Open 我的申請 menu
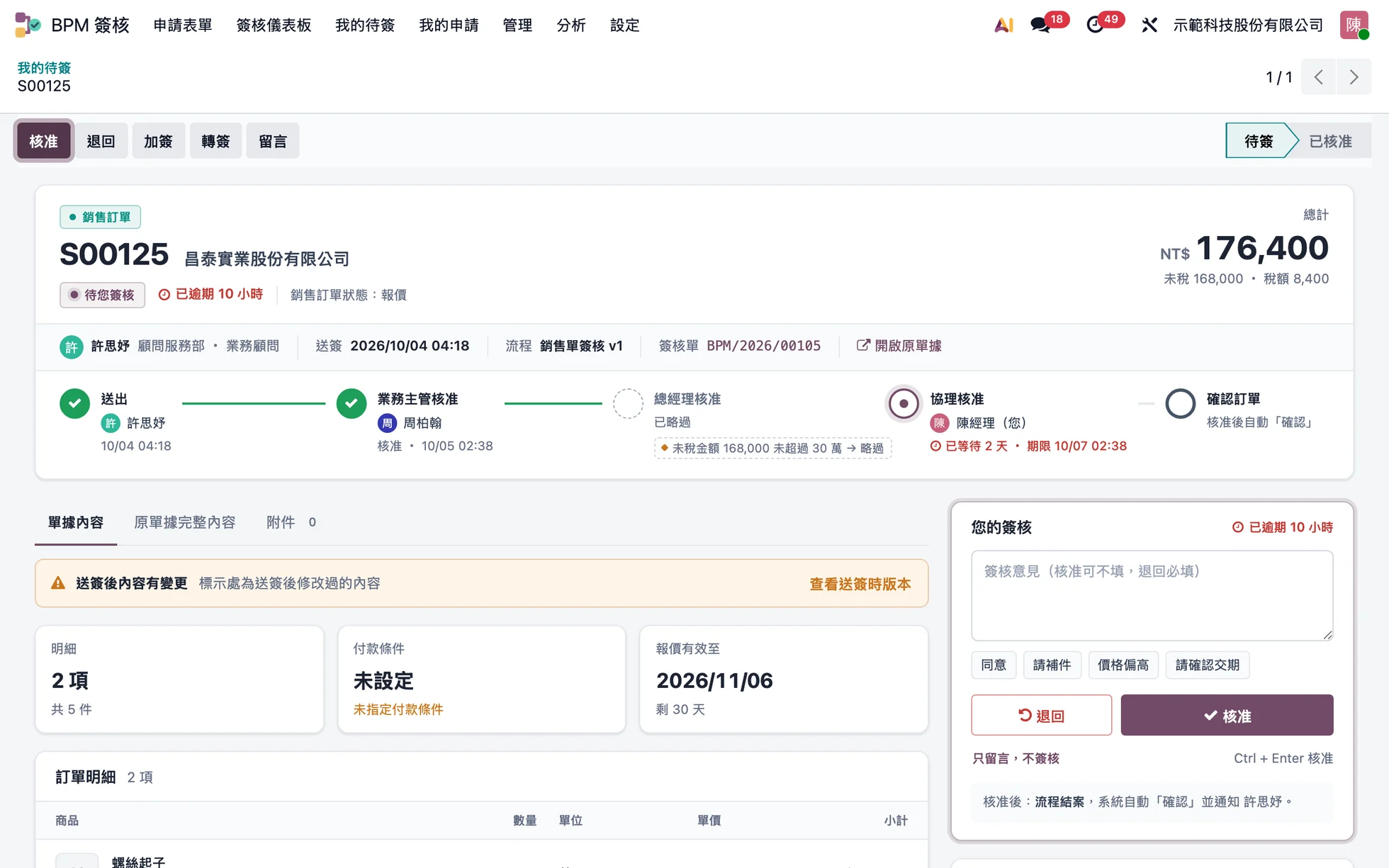The image size is (1389, 868). pos(449,25)
